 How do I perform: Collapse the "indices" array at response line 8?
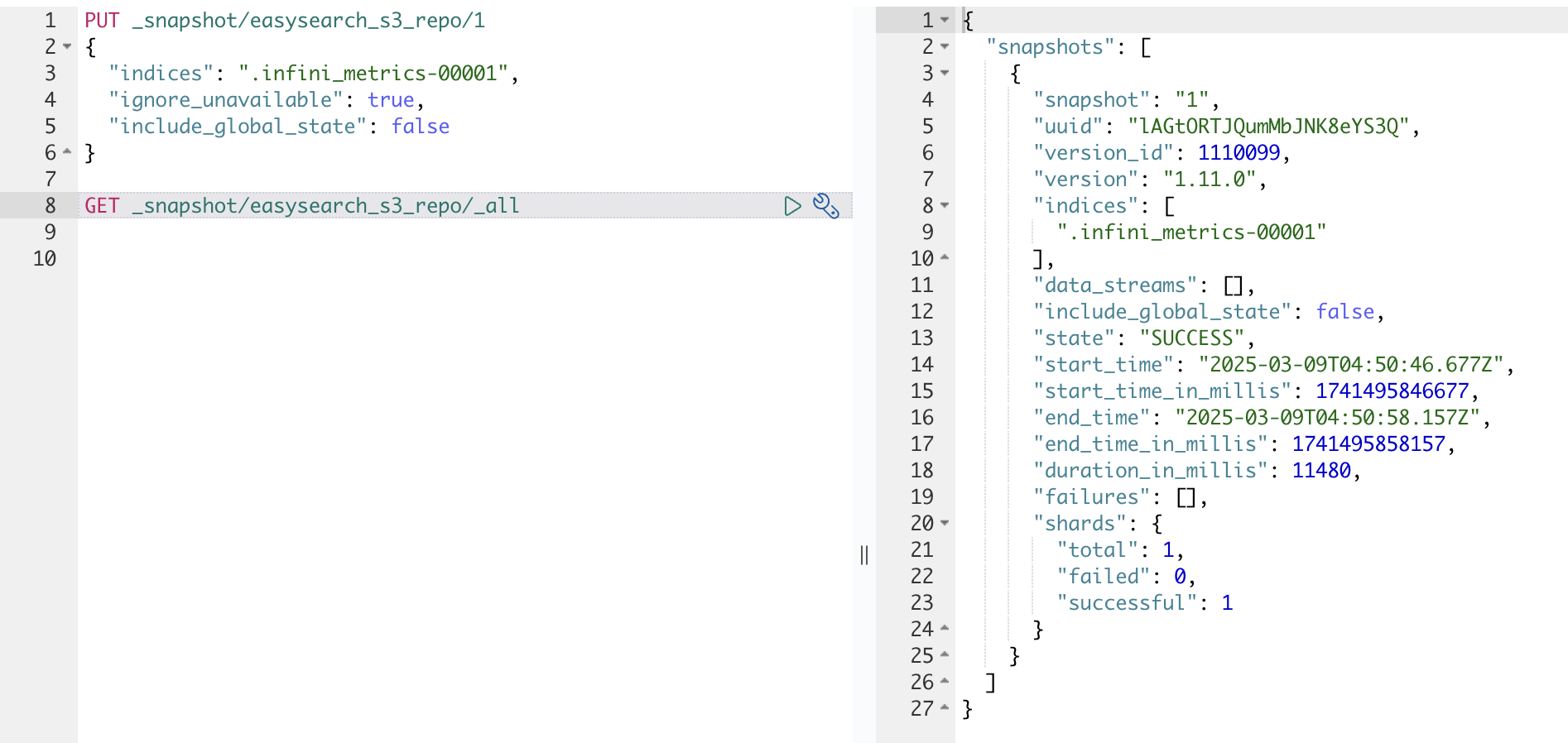coord(945,205)
